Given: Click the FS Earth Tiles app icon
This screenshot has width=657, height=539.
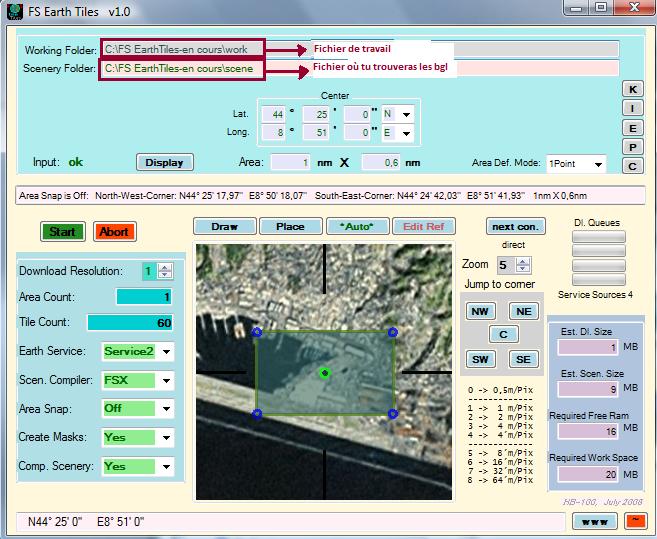Looking at the screenshot, I should 15,11.
